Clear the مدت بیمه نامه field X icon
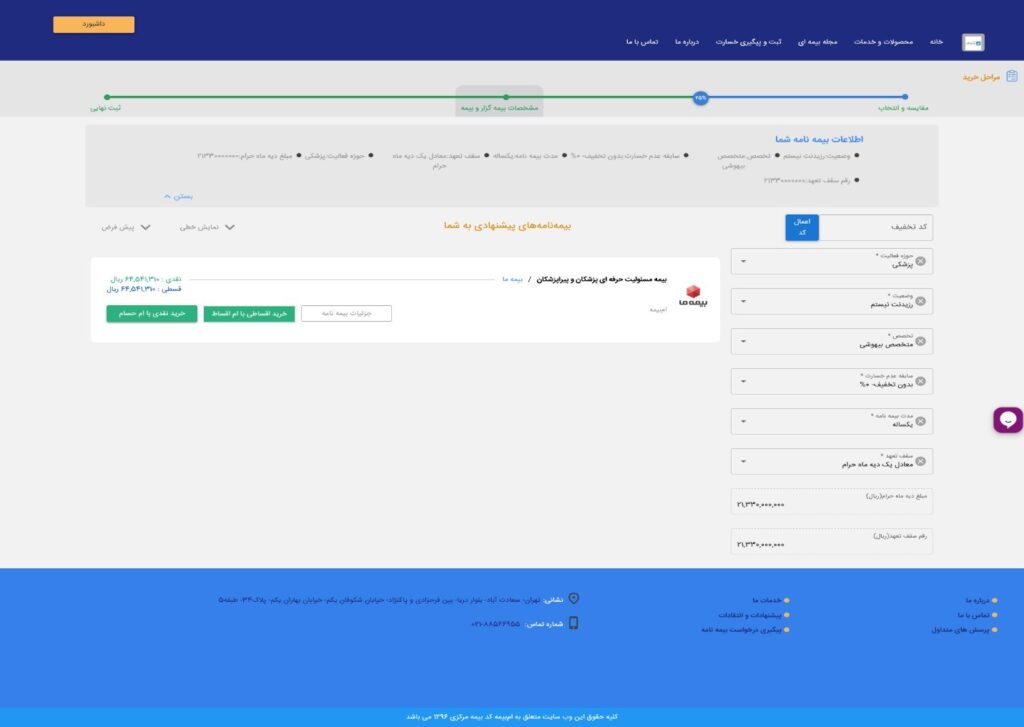This screenshot has width=1024, height=727. tap(920, 421)
